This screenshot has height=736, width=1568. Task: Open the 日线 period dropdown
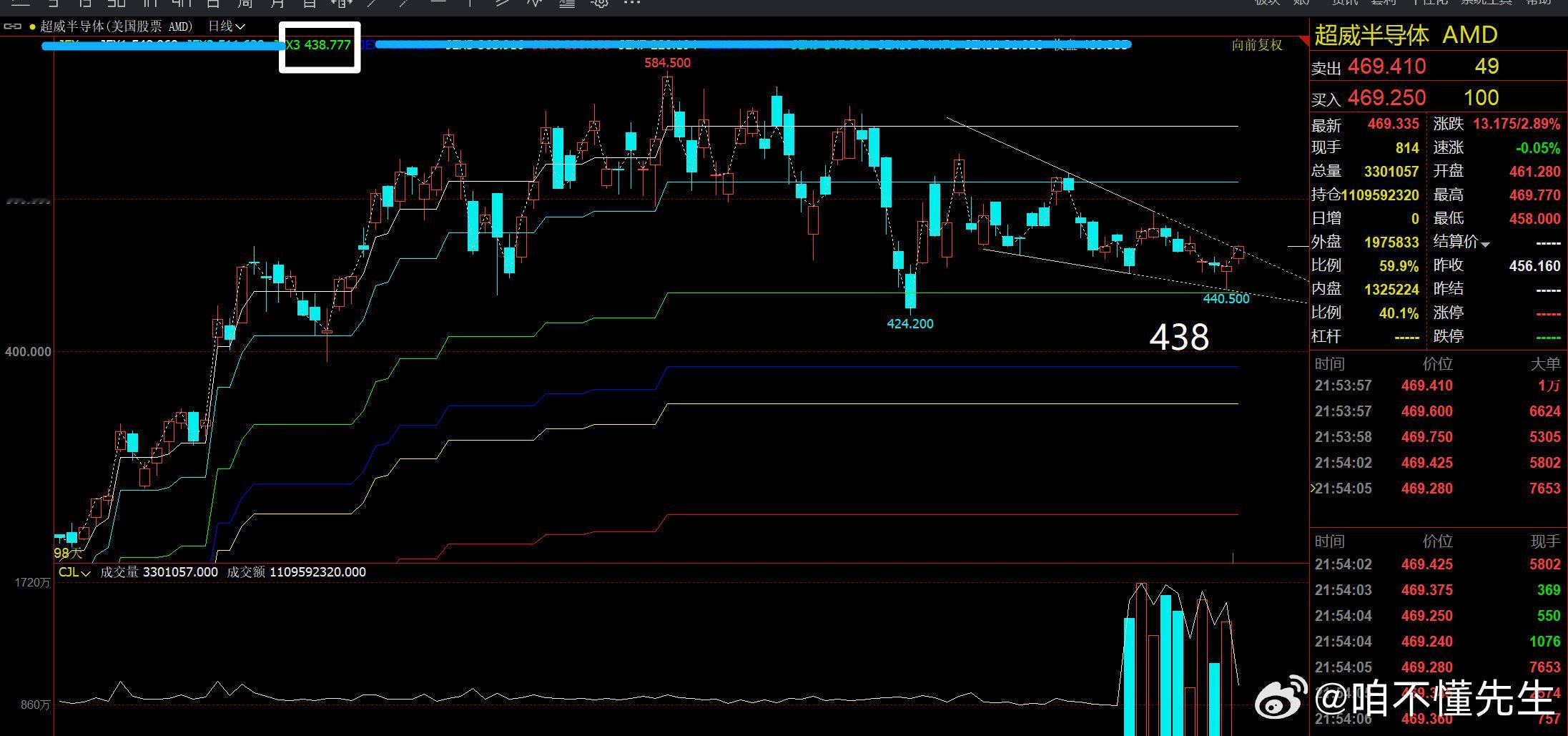tap(227, 26)
